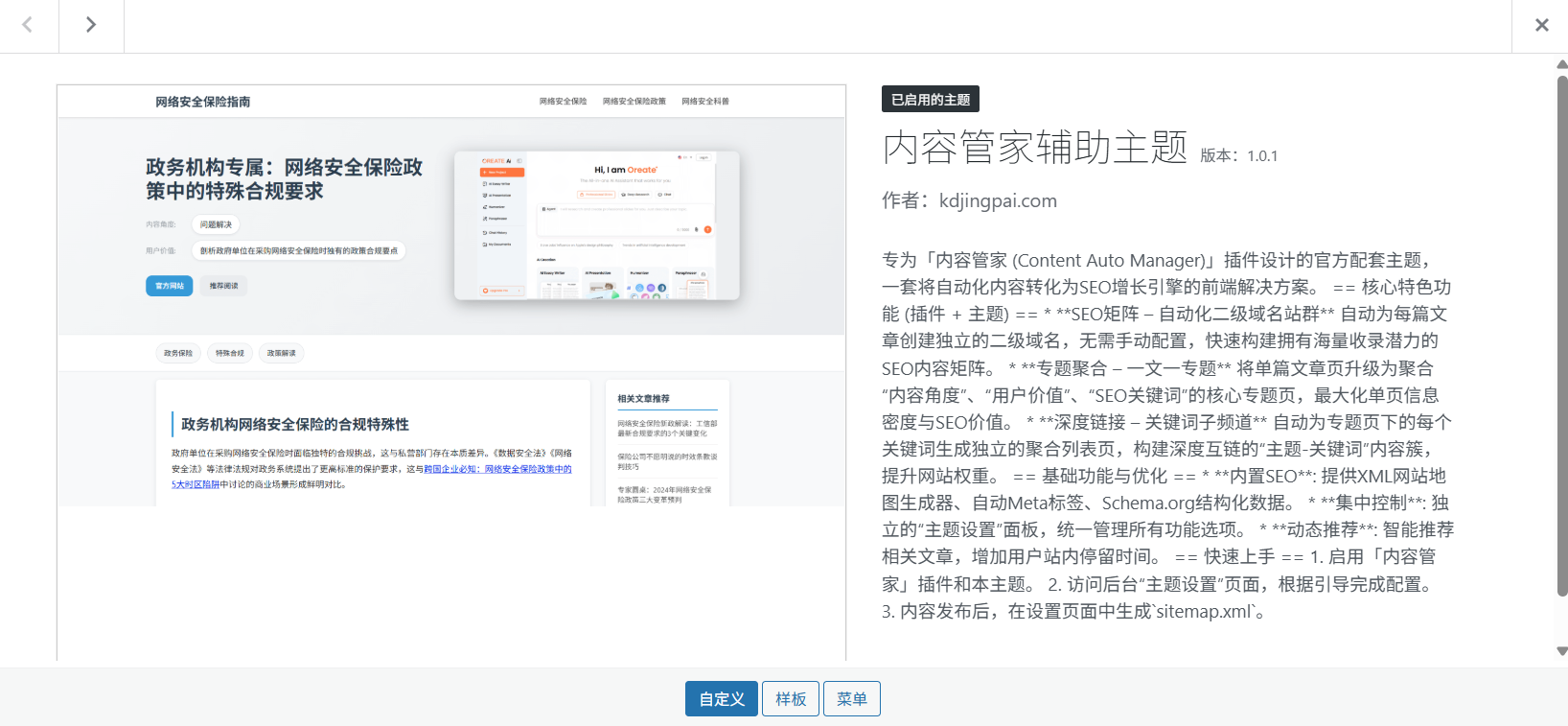Click the 政务保险 tag pill
This screenshot has width=1568, height=726.
coord(178,353)
